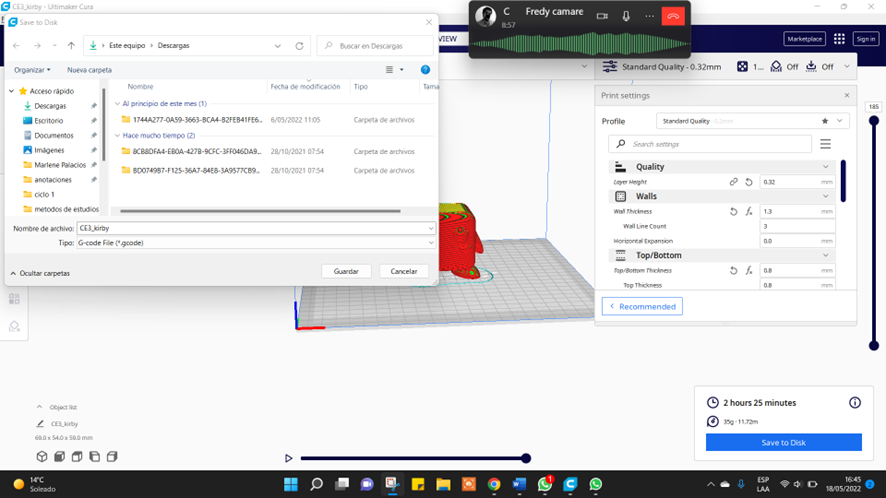Screen dimensions: 886x498
Task: Open Google Chrome from taskbar
Action: click(494, 484)
